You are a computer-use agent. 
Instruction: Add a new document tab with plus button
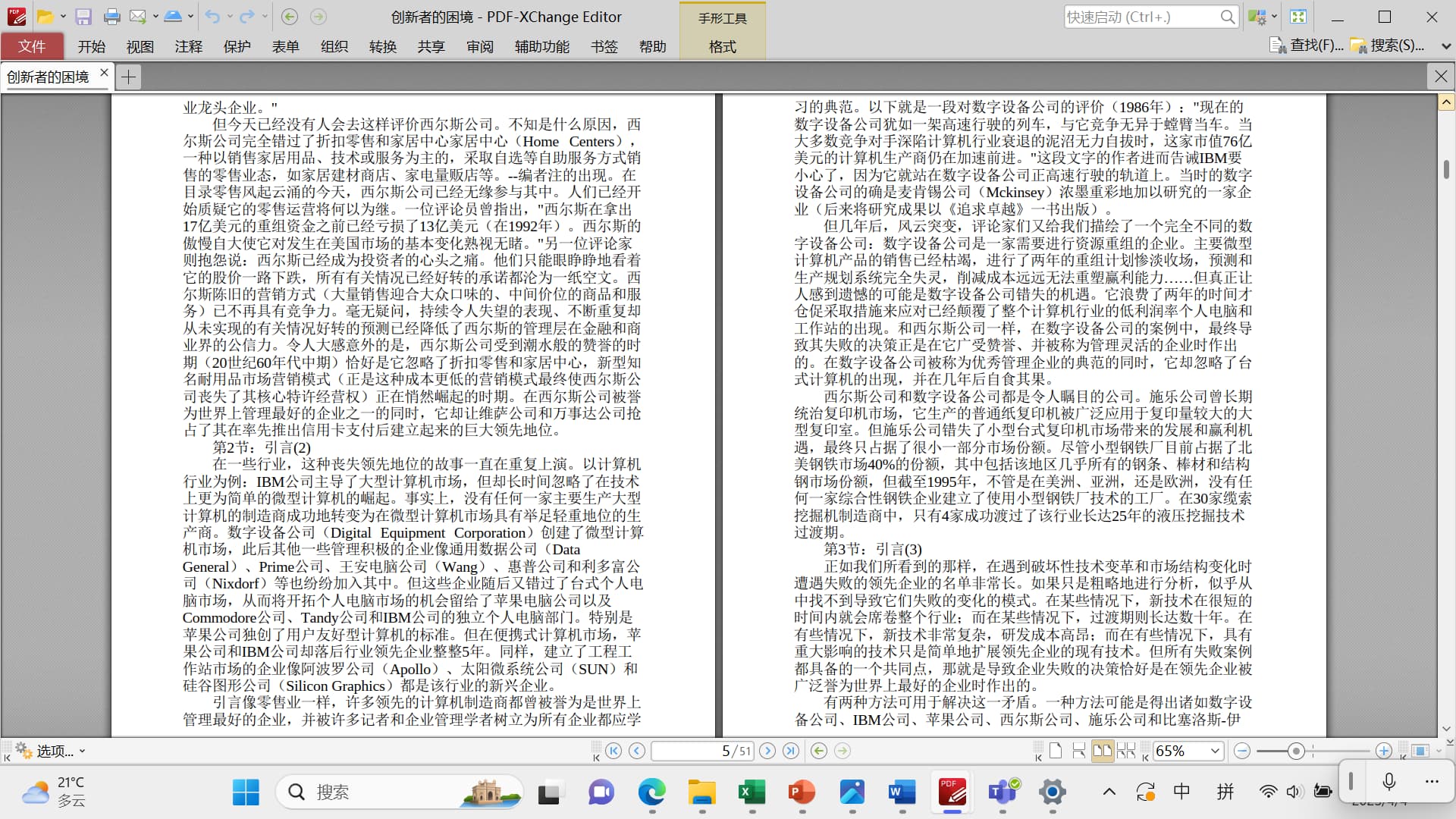[x=129, y=77]
